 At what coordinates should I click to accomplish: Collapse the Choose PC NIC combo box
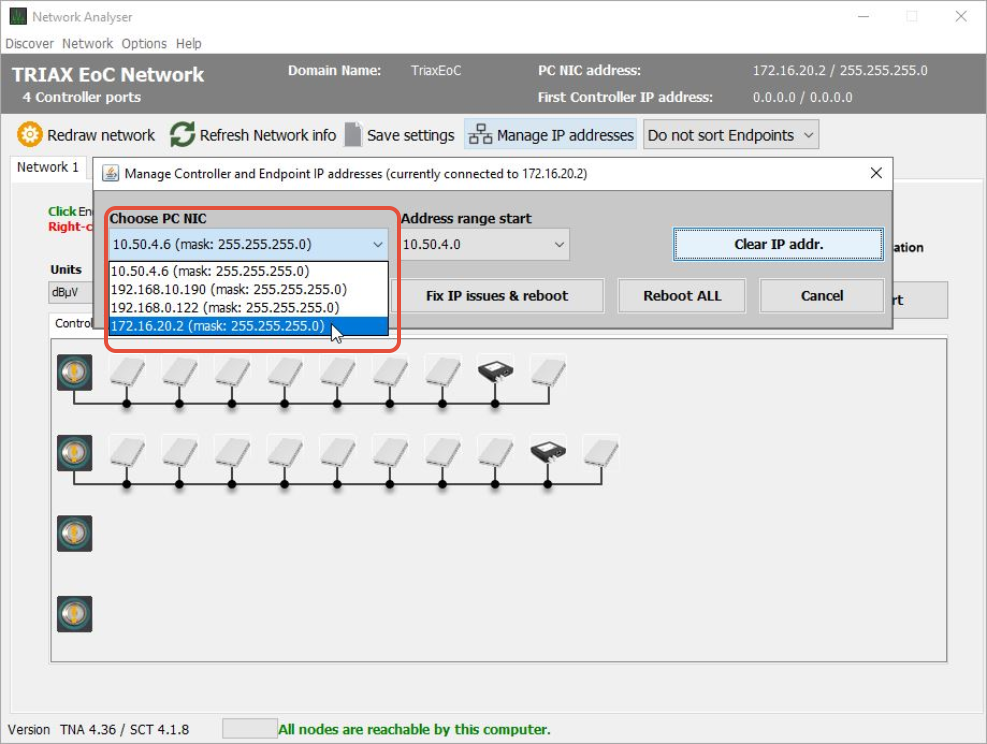(x=377, y=245)
